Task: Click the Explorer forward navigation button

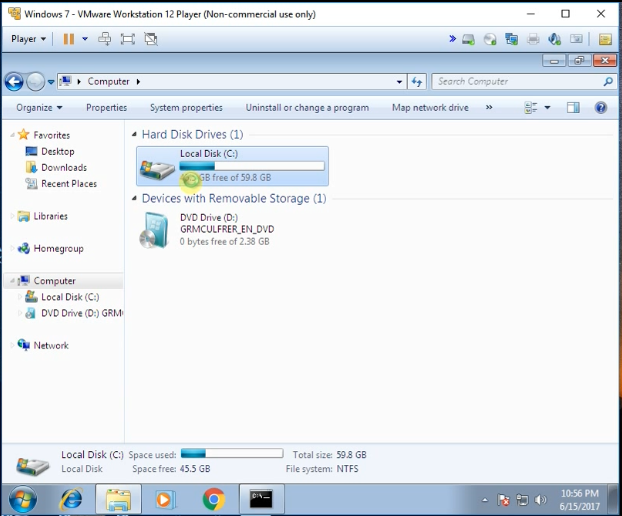Action: coord(36,82)
